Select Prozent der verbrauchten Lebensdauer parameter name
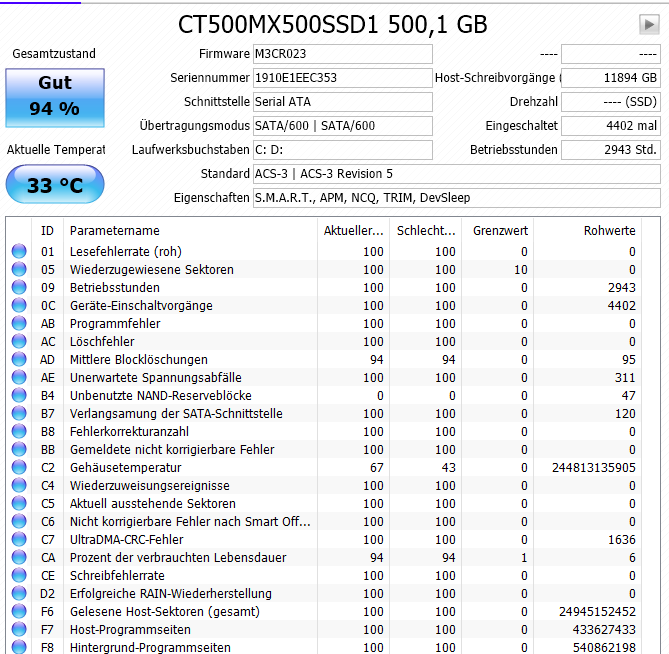 tap(178, 557)
